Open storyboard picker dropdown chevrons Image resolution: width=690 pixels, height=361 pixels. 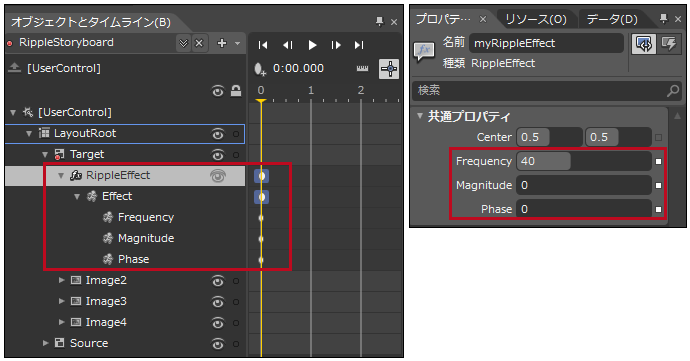click(184, 43)
